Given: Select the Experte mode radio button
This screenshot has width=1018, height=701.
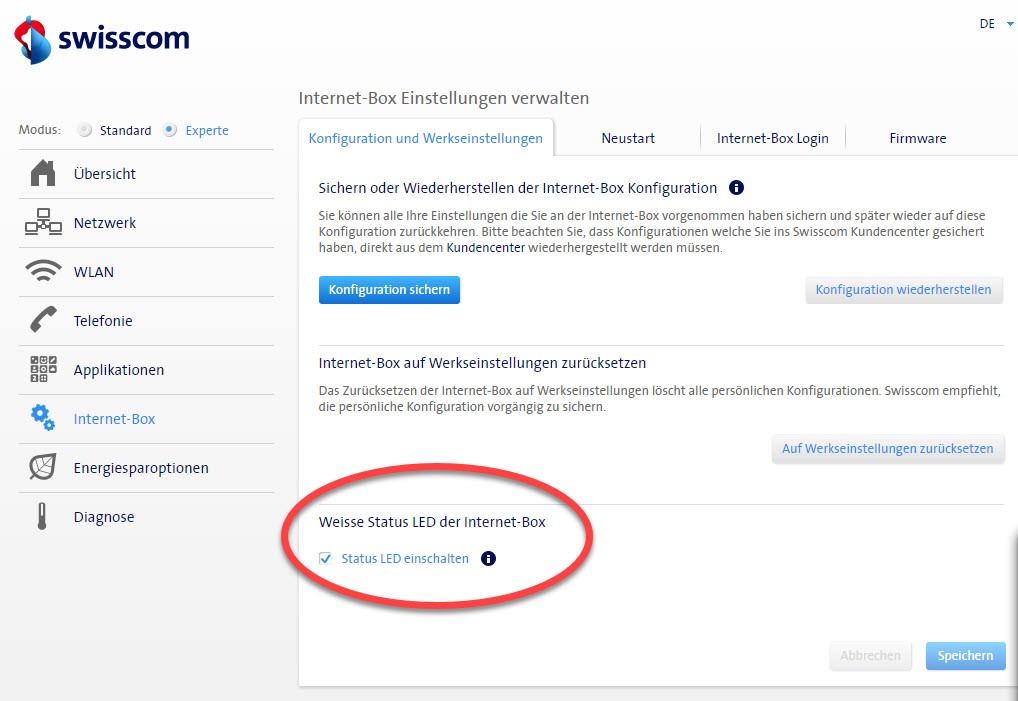Looking at the screenshot, I should (170, 130).
